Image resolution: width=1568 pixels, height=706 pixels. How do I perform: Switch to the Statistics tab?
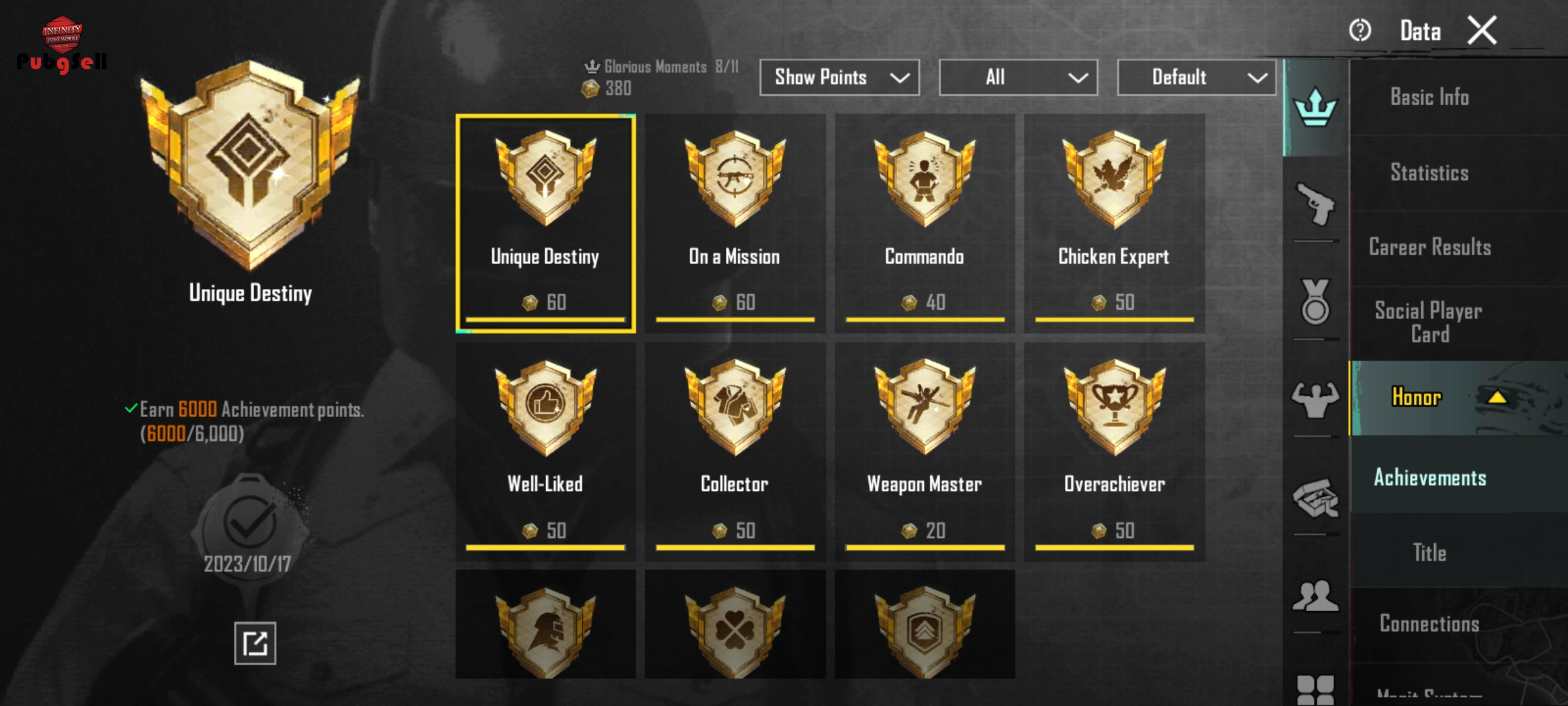tap(1429, 173)
